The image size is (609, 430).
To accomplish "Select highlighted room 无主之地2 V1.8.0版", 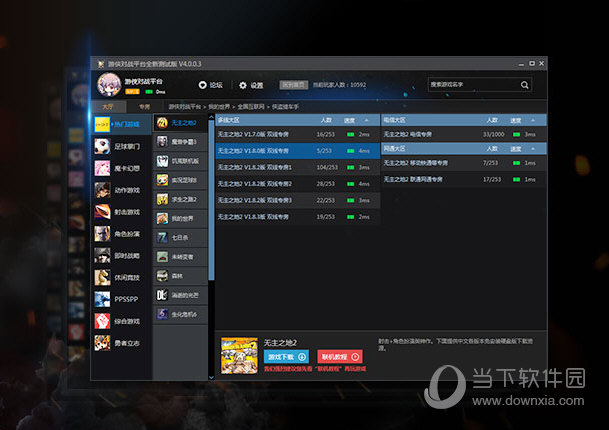I will [298, 151].
